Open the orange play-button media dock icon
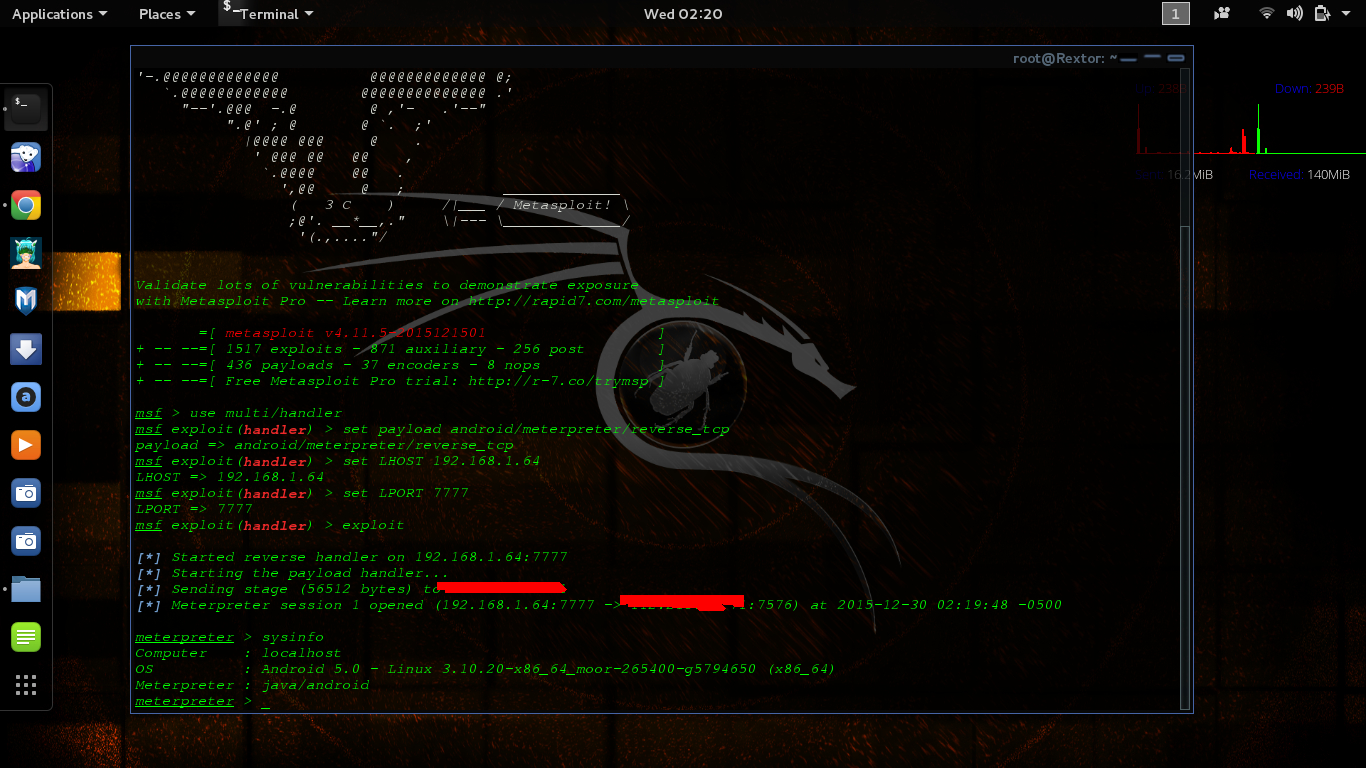1366x768 pixels. tap(26, 445)
